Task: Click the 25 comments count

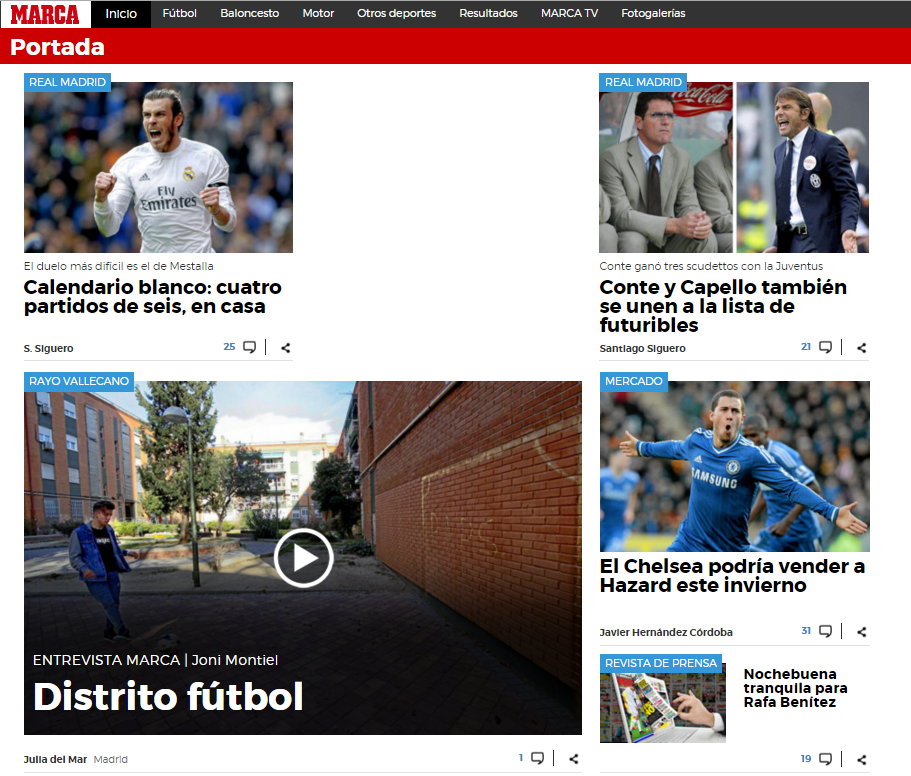Action: pyautogui.click(x=229, y=347)
